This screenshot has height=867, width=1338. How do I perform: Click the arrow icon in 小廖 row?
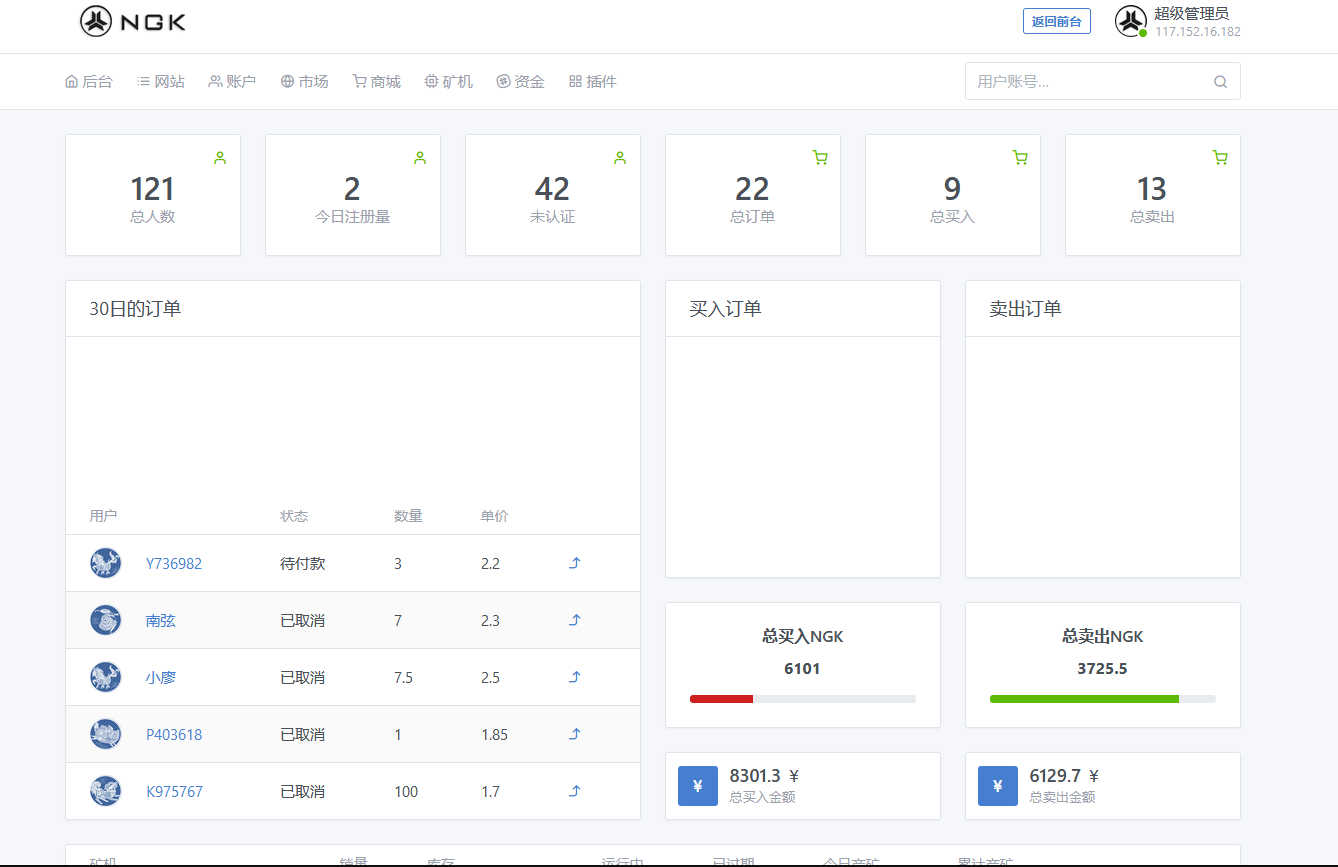[575, 677]
